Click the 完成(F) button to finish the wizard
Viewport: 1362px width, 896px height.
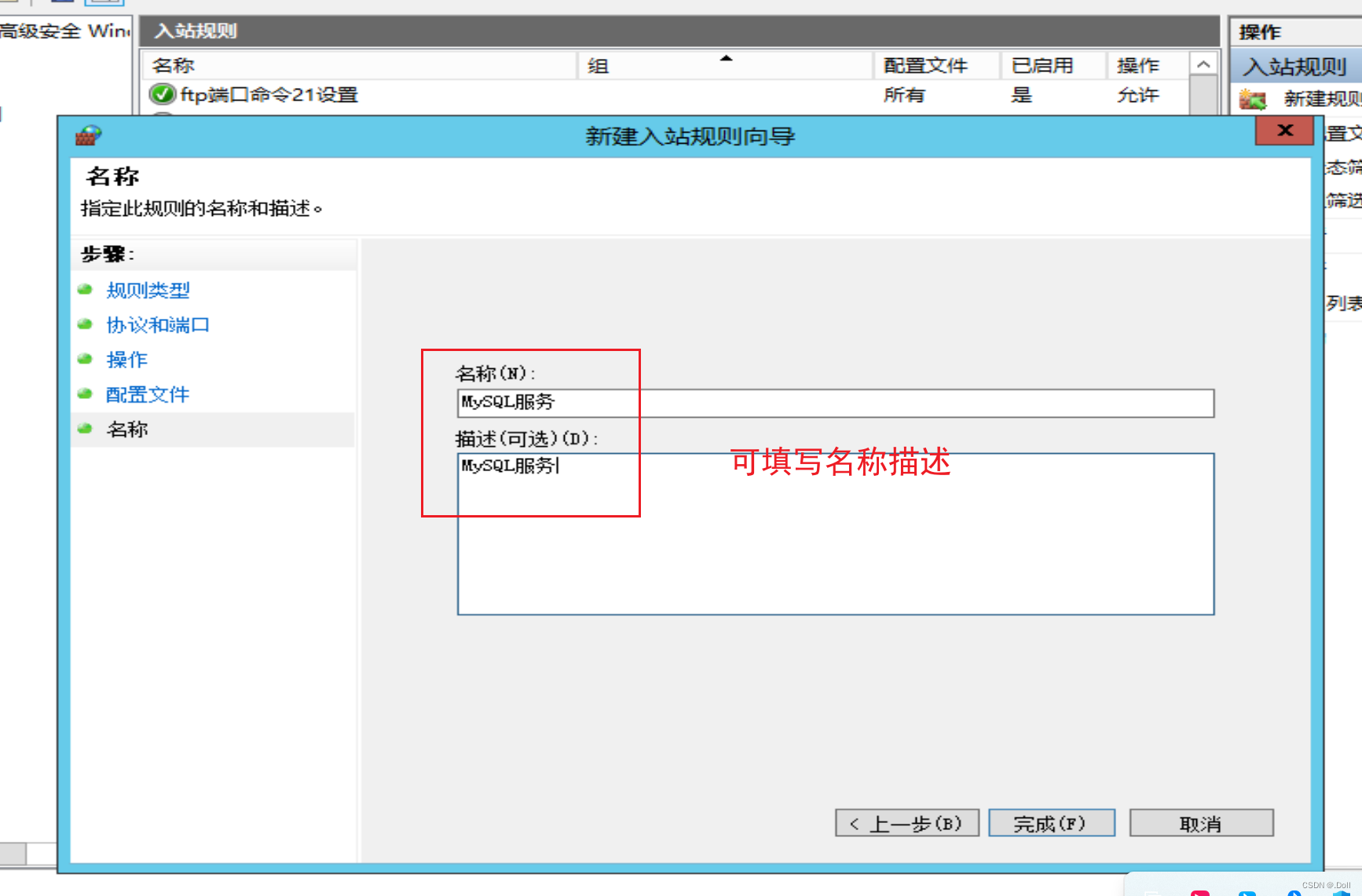click(x=1052, y=823)
